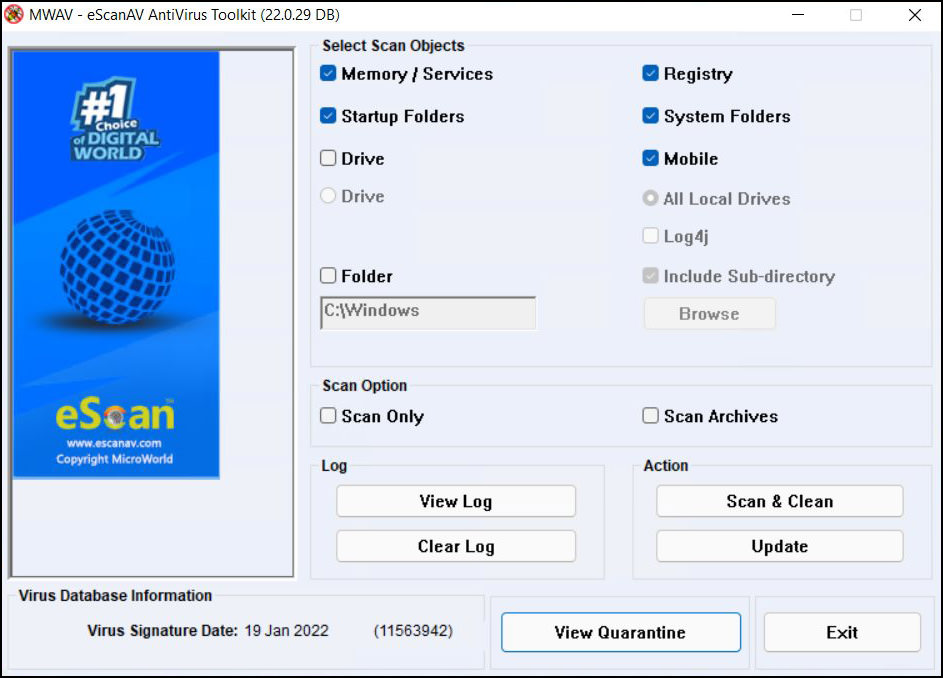Select the Drive radio button
The image size is (943, 678).
tap(328, 196)
